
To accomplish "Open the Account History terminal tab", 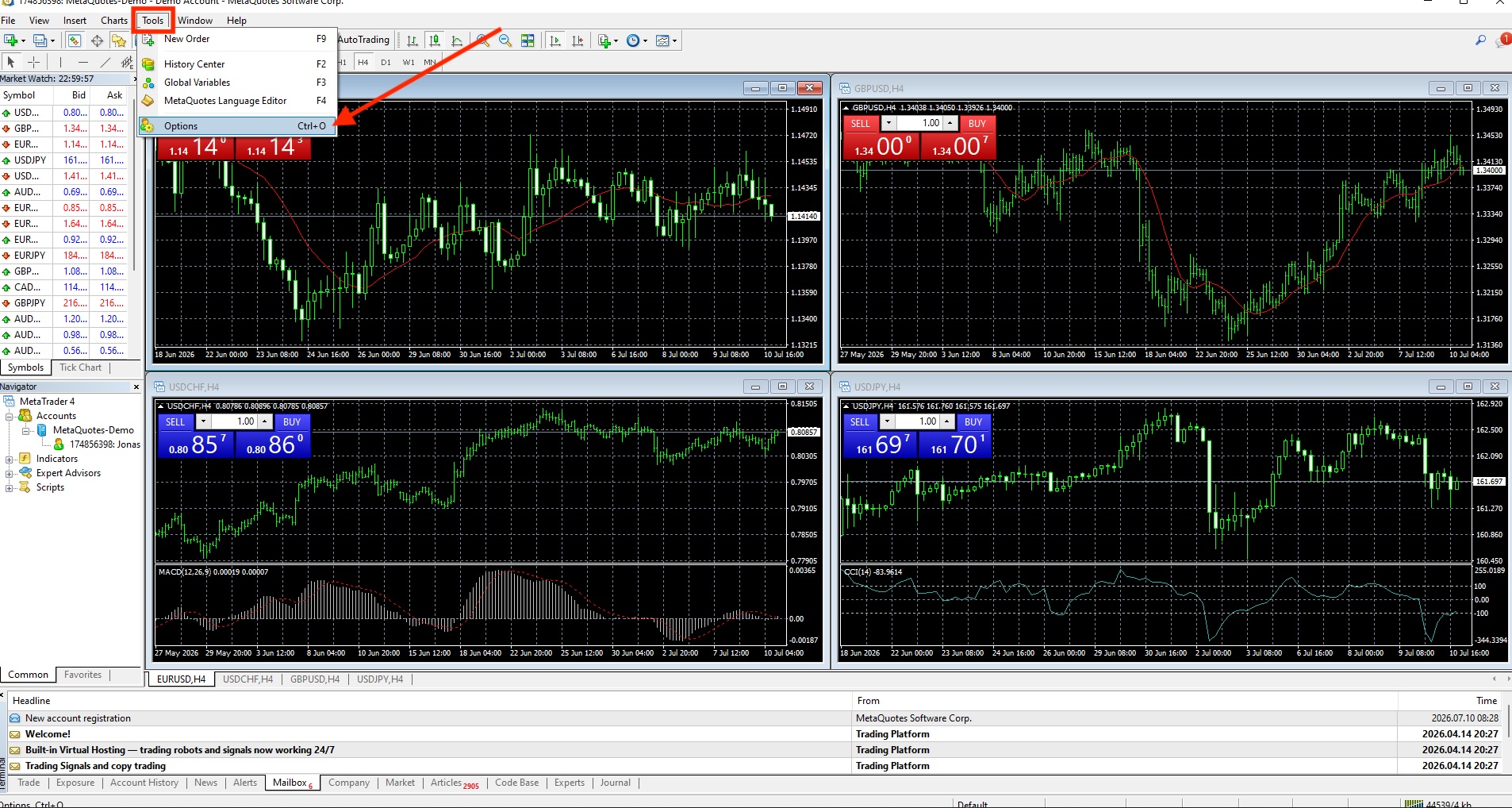I will pyautogui.click(x=144, y=783).
